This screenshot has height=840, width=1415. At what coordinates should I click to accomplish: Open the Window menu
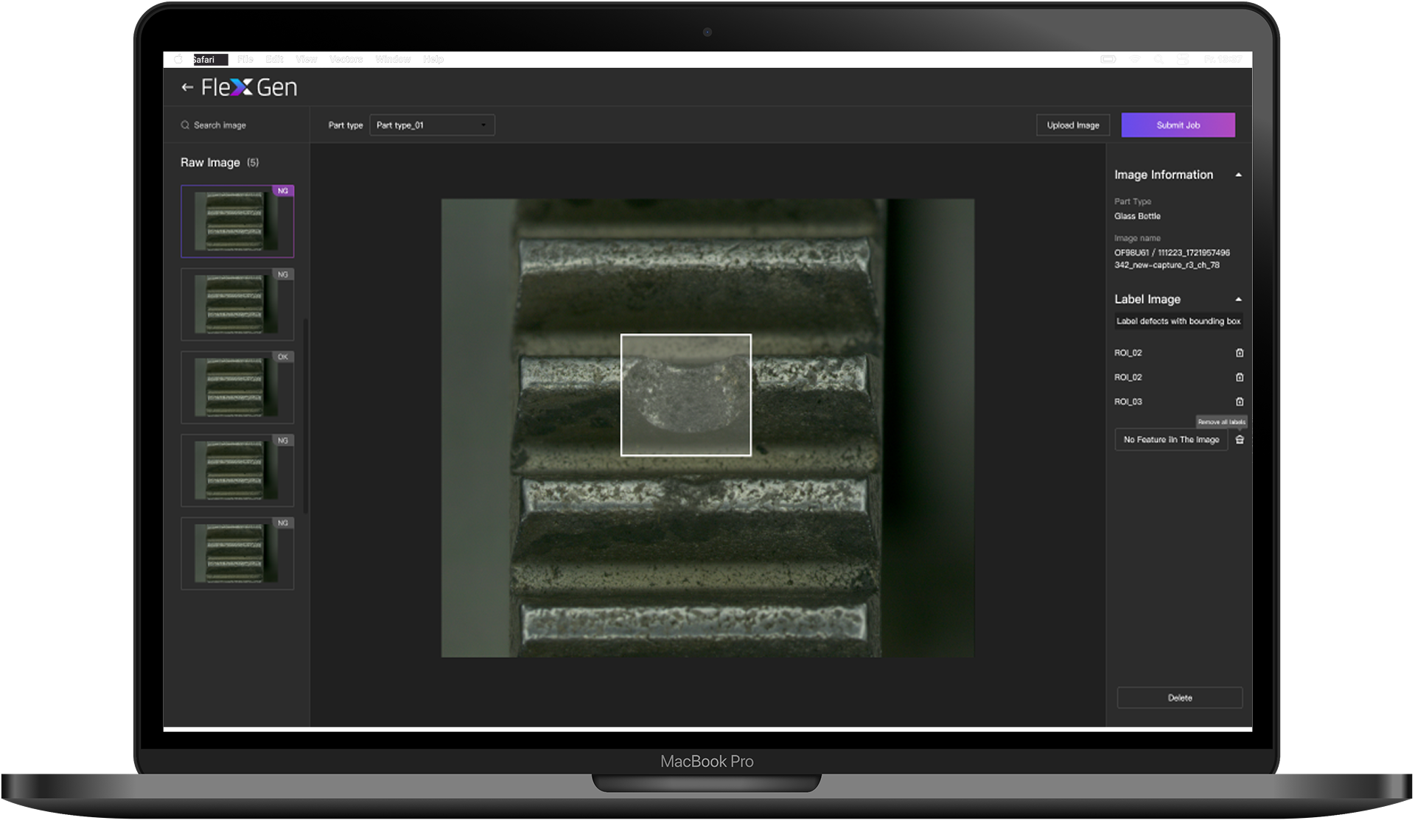[393, 59]
